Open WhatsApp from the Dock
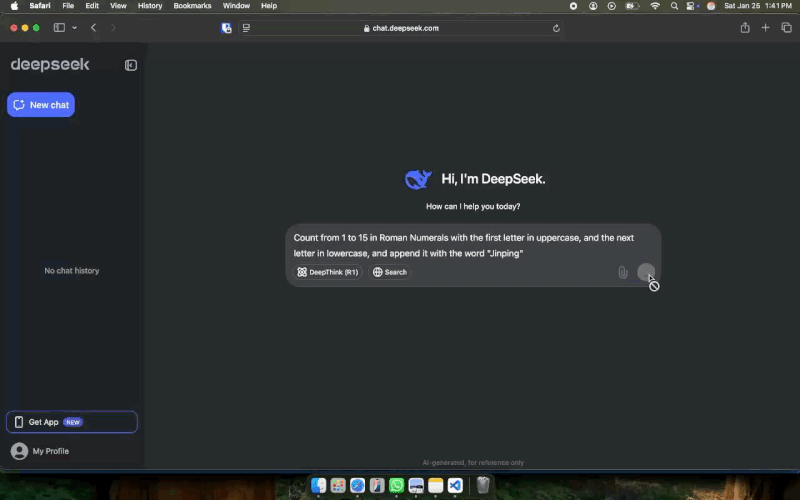The width and height of the screenshot is (800, 500). [396, 485]
